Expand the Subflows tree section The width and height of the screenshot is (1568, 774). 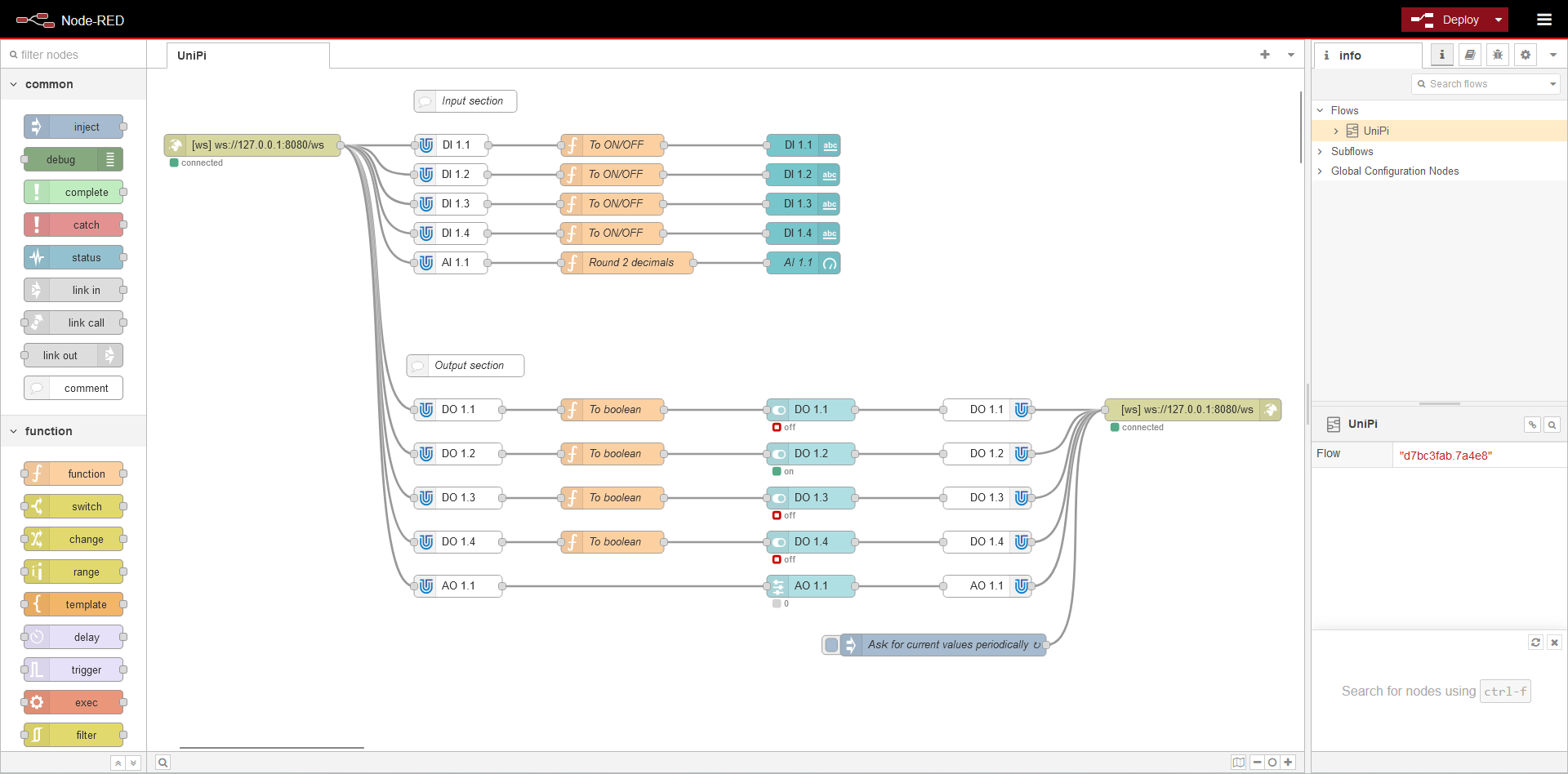click(1320, 151)
